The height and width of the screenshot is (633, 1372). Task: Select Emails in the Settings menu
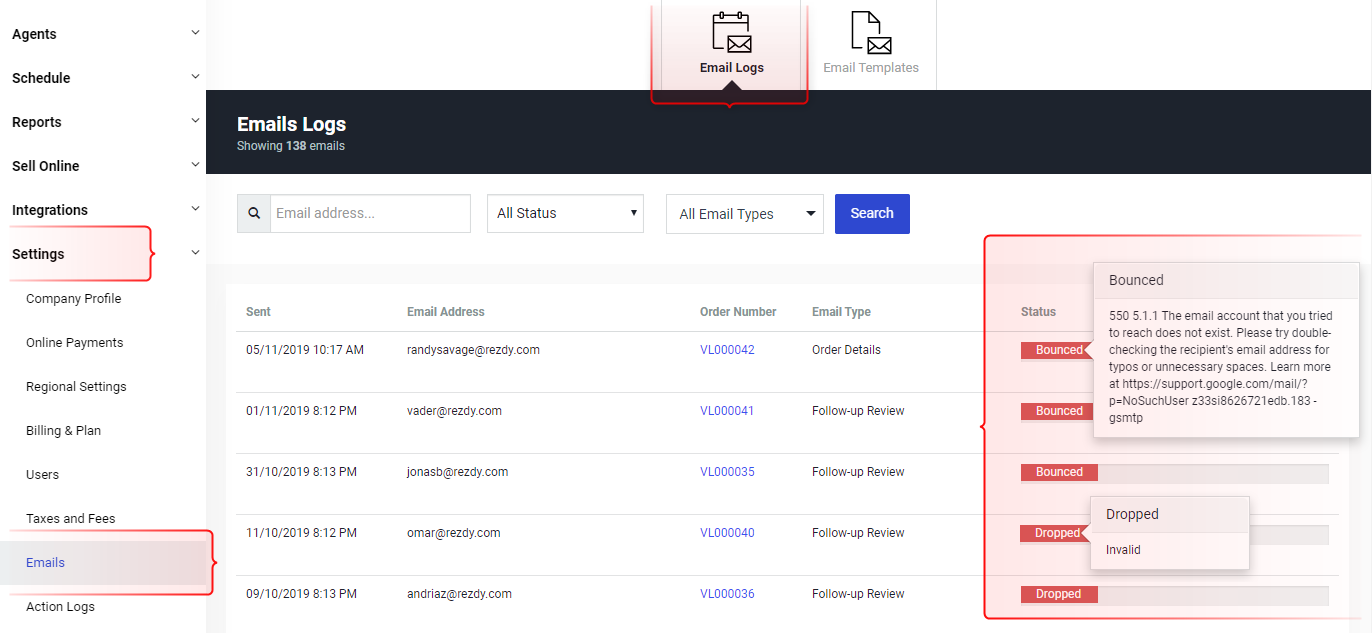[46, 562]
